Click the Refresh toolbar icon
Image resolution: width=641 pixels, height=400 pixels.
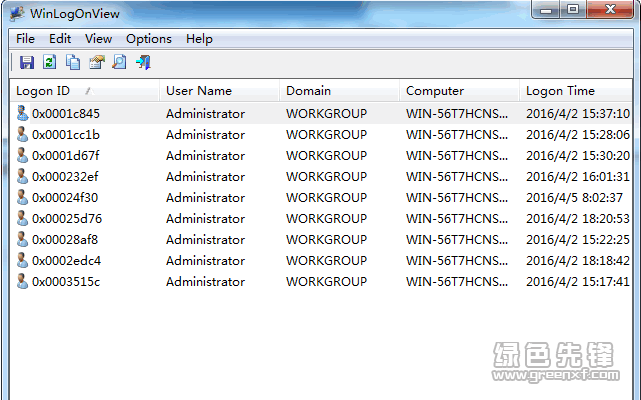pos(50,63)
